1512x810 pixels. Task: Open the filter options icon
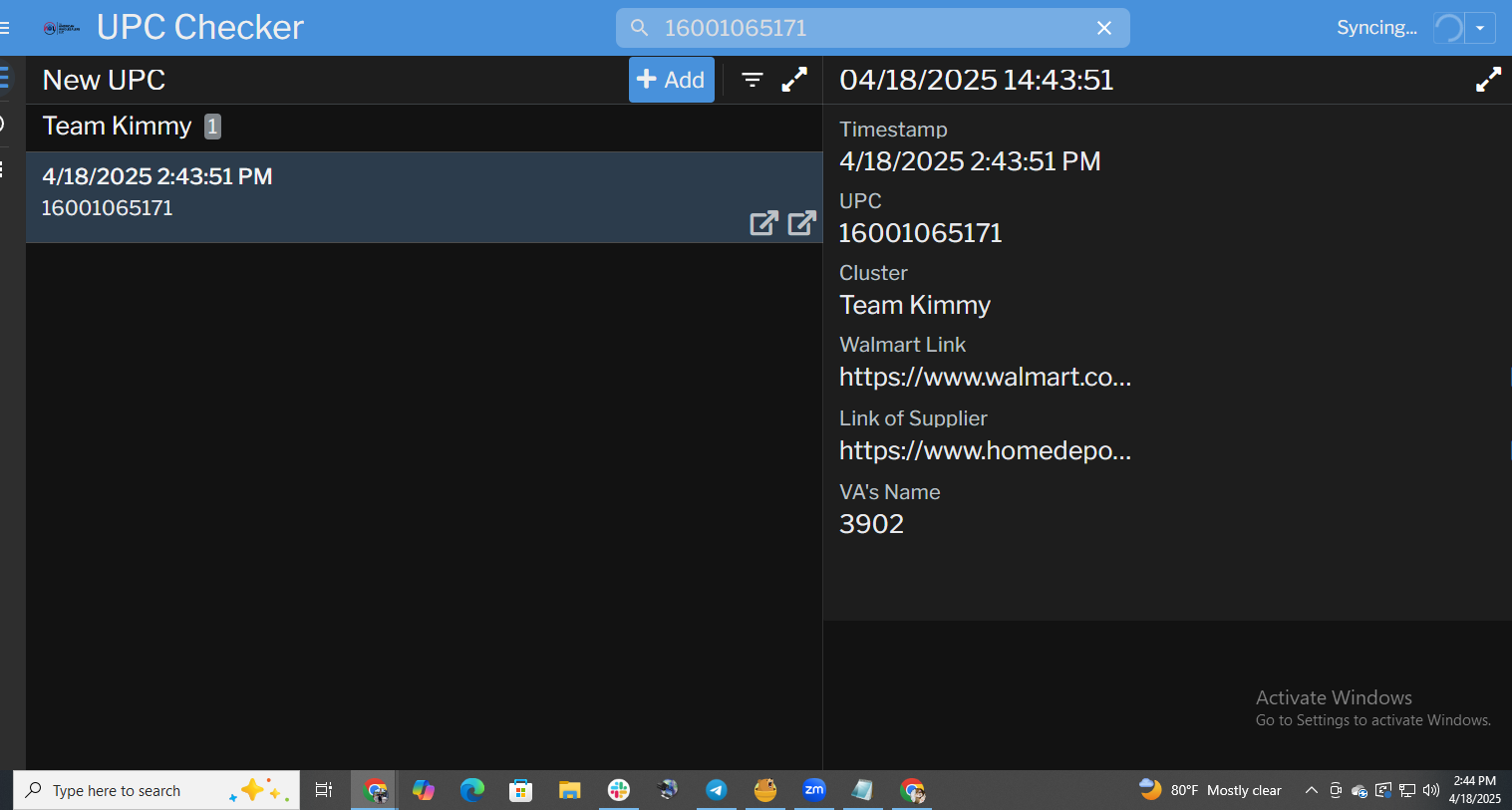(753, 80)
